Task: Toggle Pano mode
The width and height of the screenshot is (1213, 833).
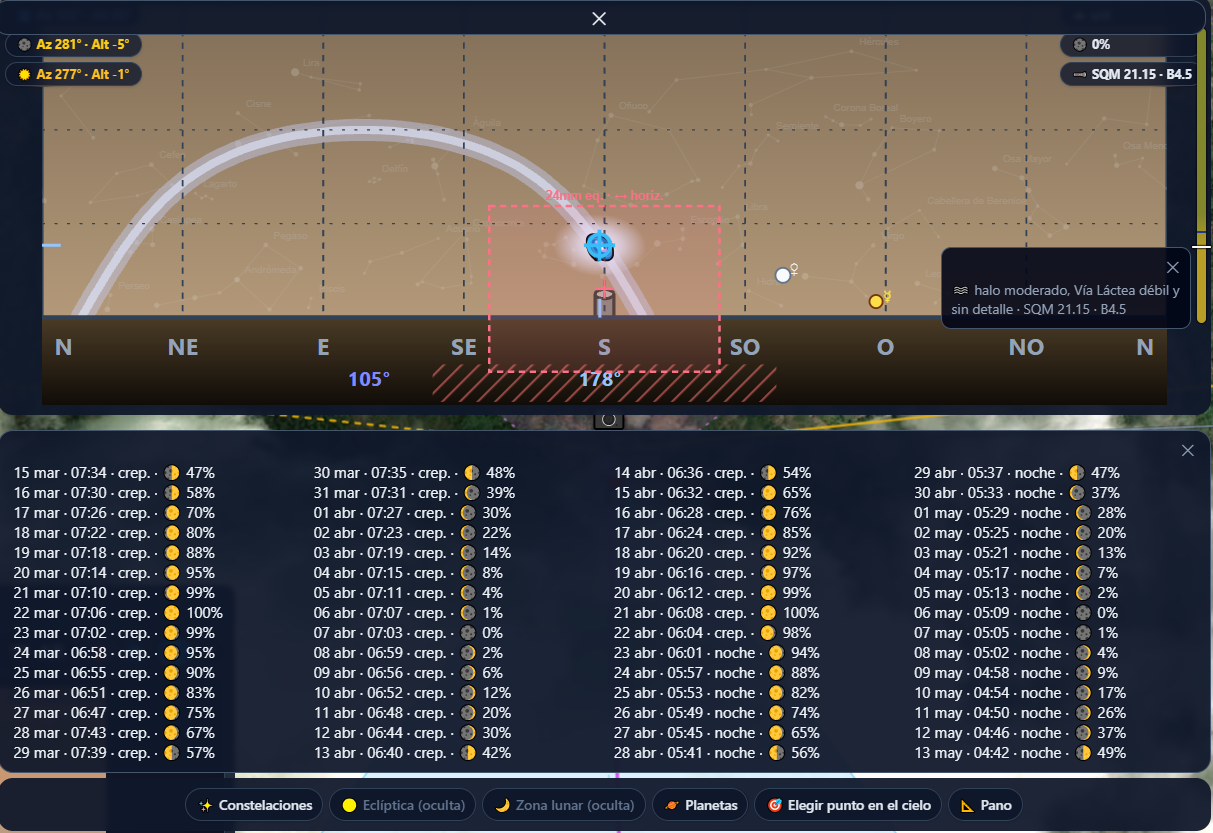Action: pyautogui.click(x=986, y=805)
